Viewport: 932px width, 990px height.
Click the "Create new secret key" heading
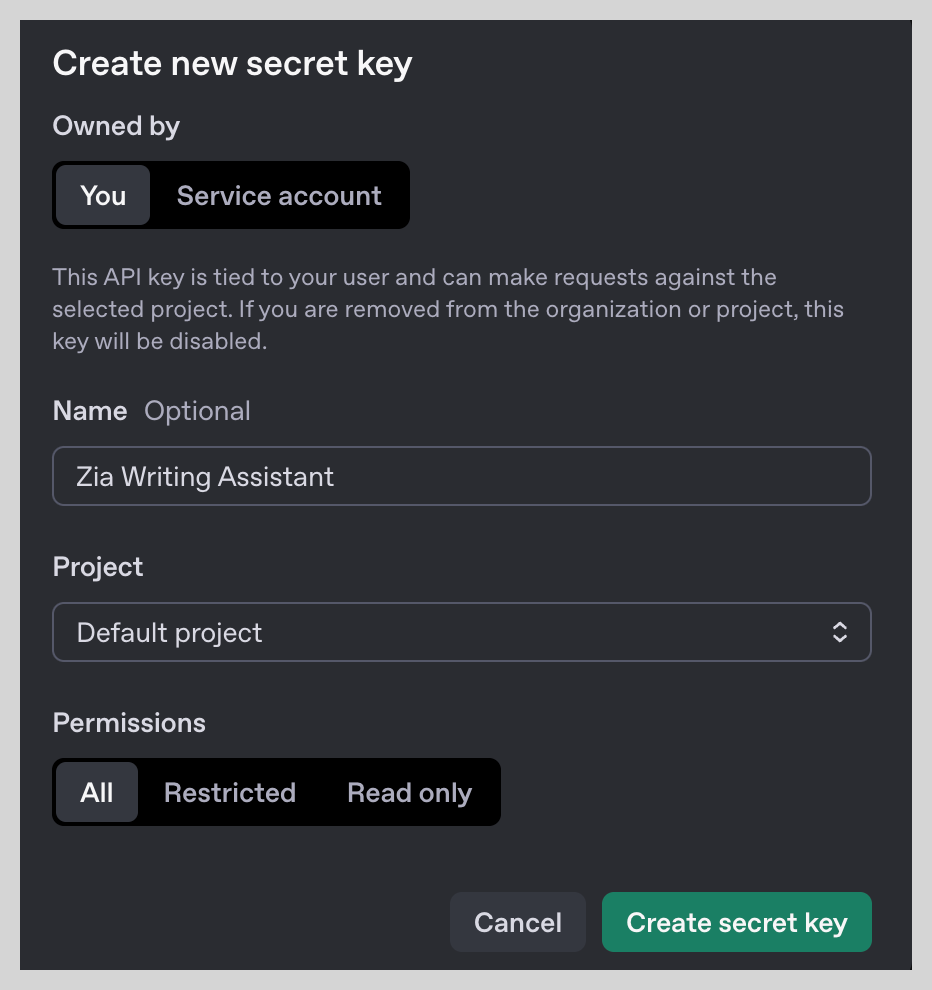coord(232,64)
